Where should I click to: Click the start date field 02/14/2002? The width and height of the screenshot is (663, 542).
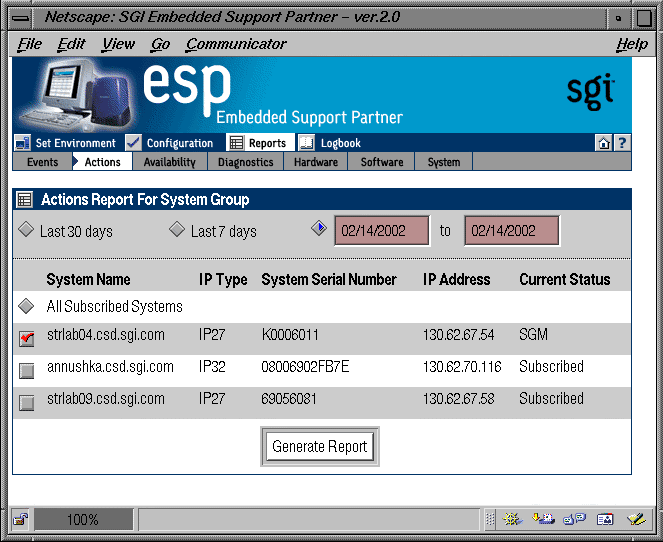382,230
